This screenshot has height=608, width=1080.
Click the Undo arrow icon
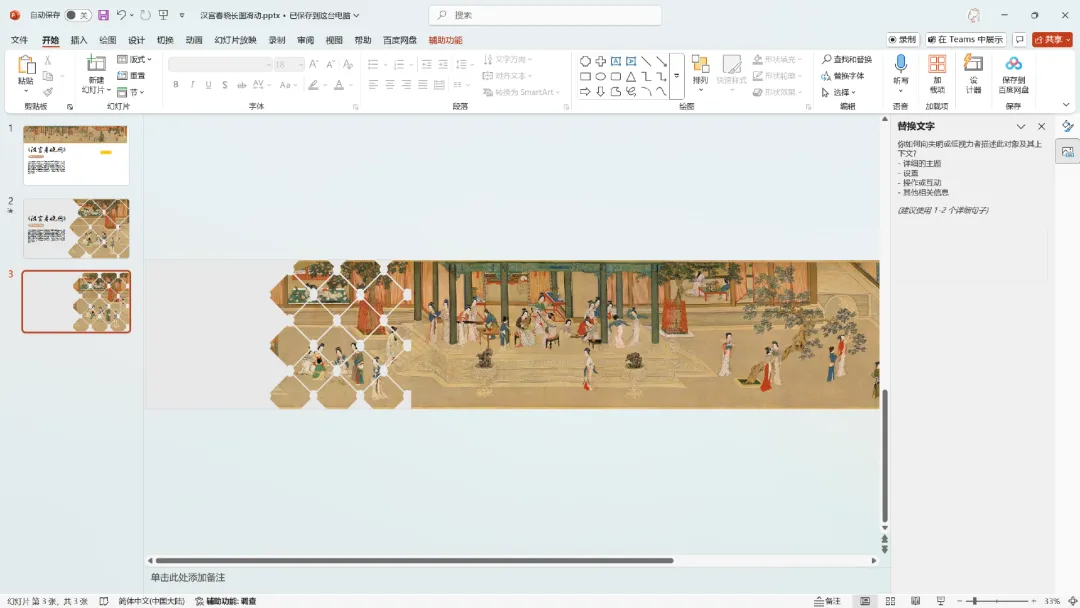[121, 15]
